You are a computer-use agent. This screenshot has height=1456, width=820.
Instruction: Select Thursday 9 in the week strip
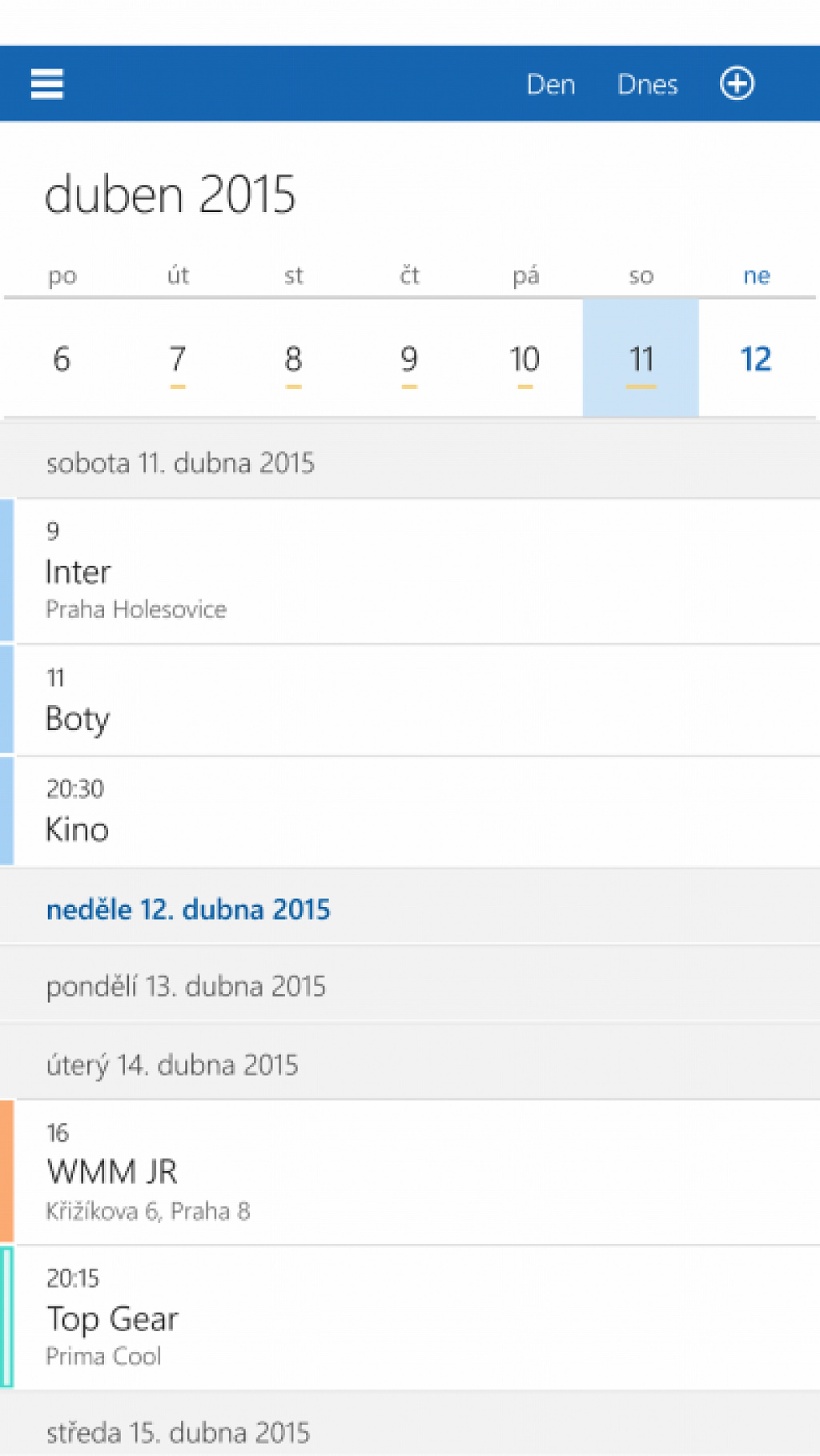point(409,359)
